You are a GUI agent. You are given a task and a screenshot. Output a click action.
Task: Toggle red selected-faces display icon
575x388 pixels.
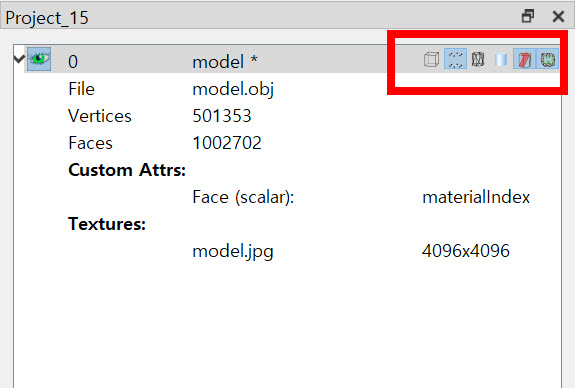point(524,59)
